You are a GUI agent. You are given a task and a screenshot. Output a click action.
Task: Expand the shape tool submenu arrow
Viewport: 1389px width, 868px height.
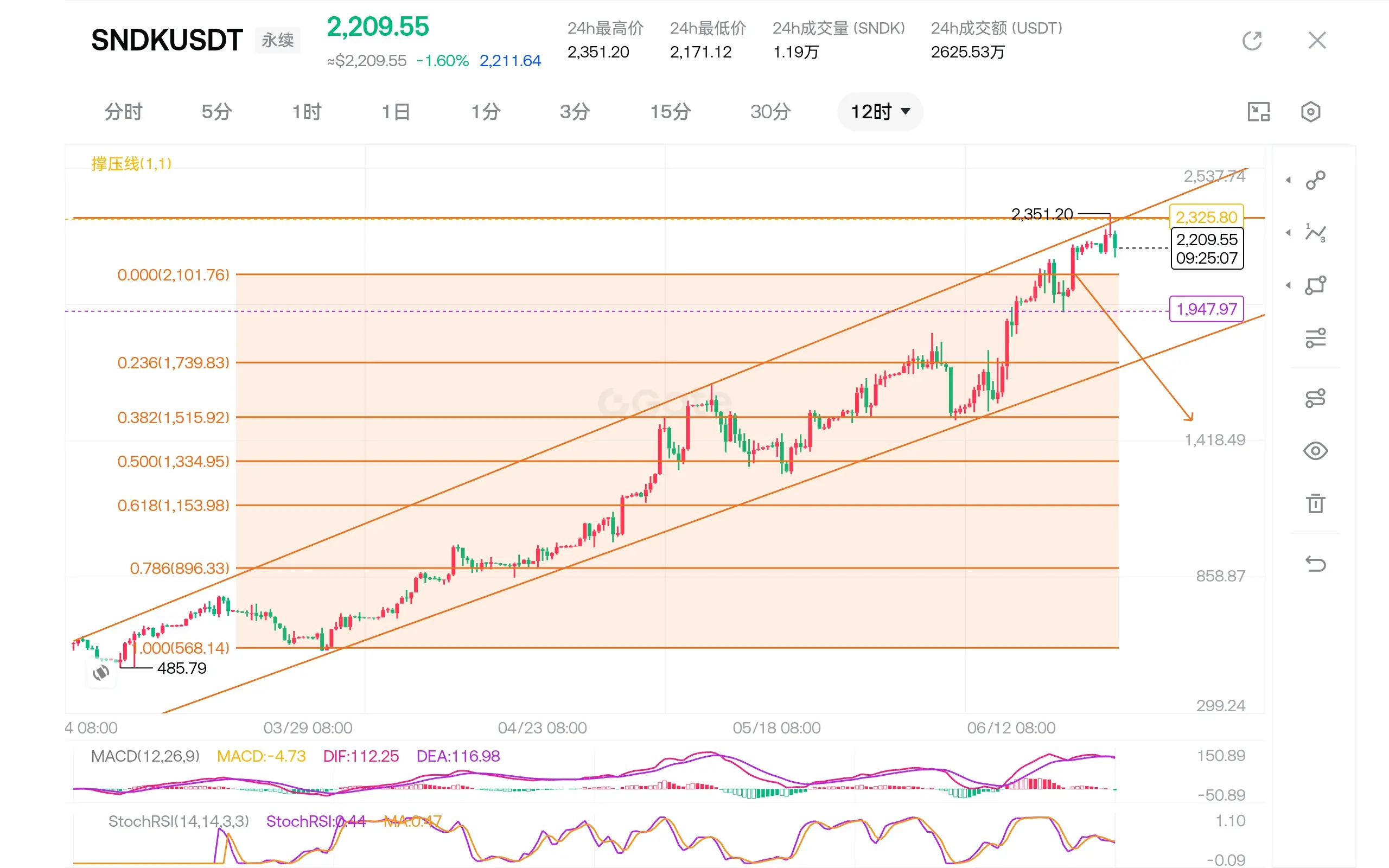[x=1289, y=285]
